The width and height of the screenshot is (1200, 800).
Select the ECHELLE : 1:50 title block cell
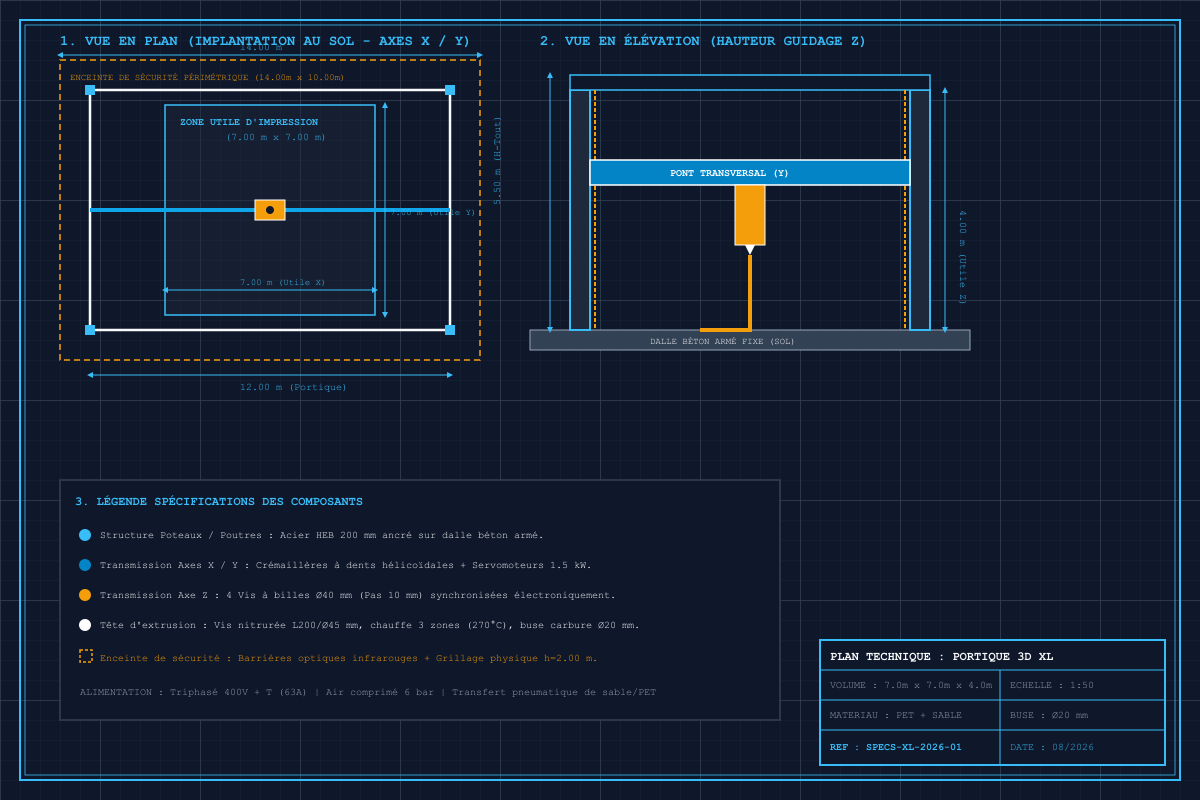click(x=1082, y=685)
